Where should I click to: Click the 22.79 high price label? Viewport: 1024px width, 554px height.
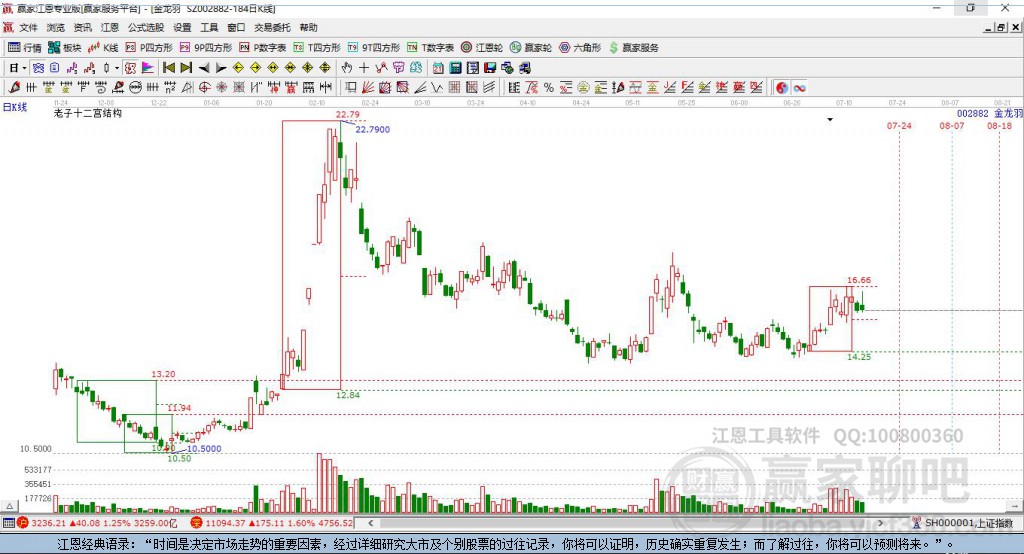[347, 114]
